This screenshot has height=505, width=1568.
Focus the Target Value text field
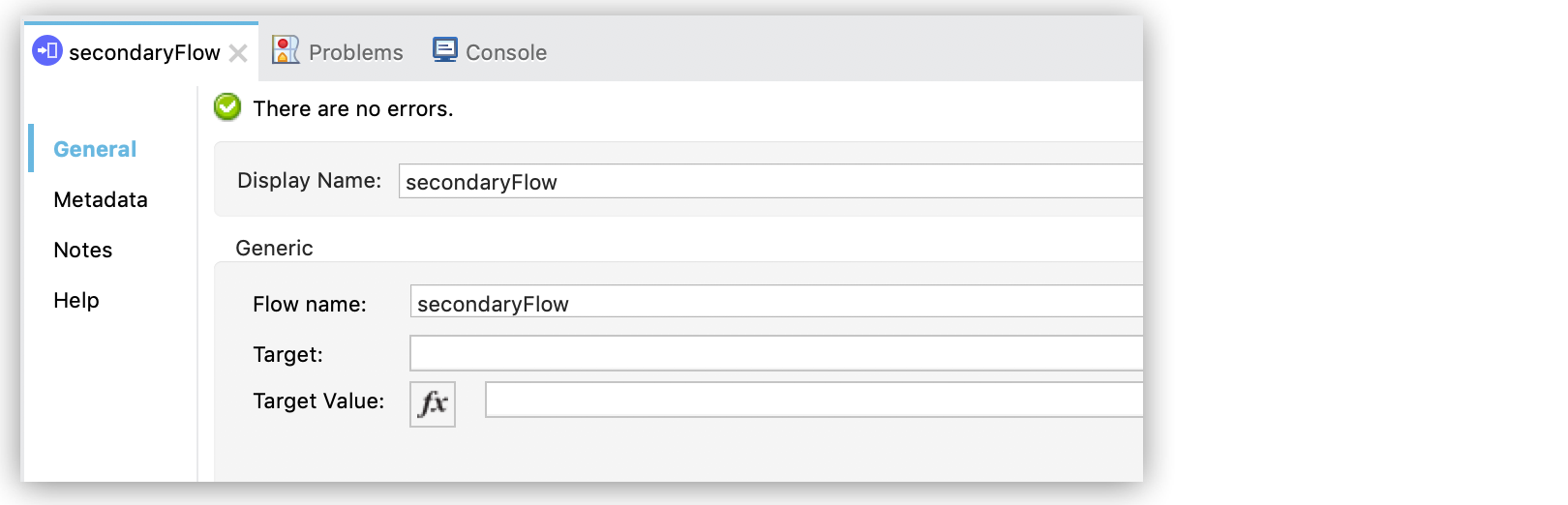[813, 400]
